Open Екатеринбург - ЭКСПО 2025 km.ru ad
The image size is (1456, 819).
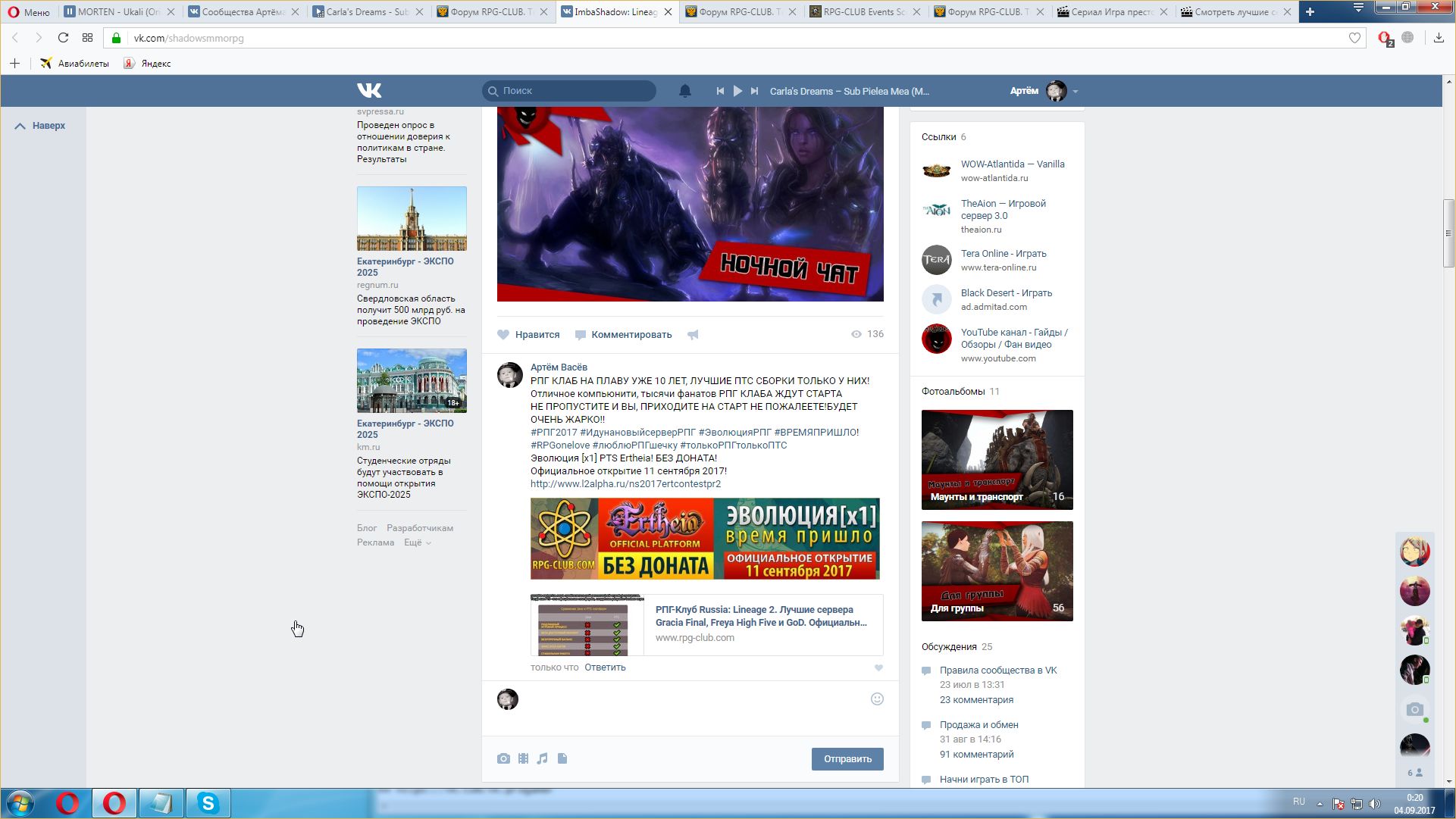coord(412,424)
